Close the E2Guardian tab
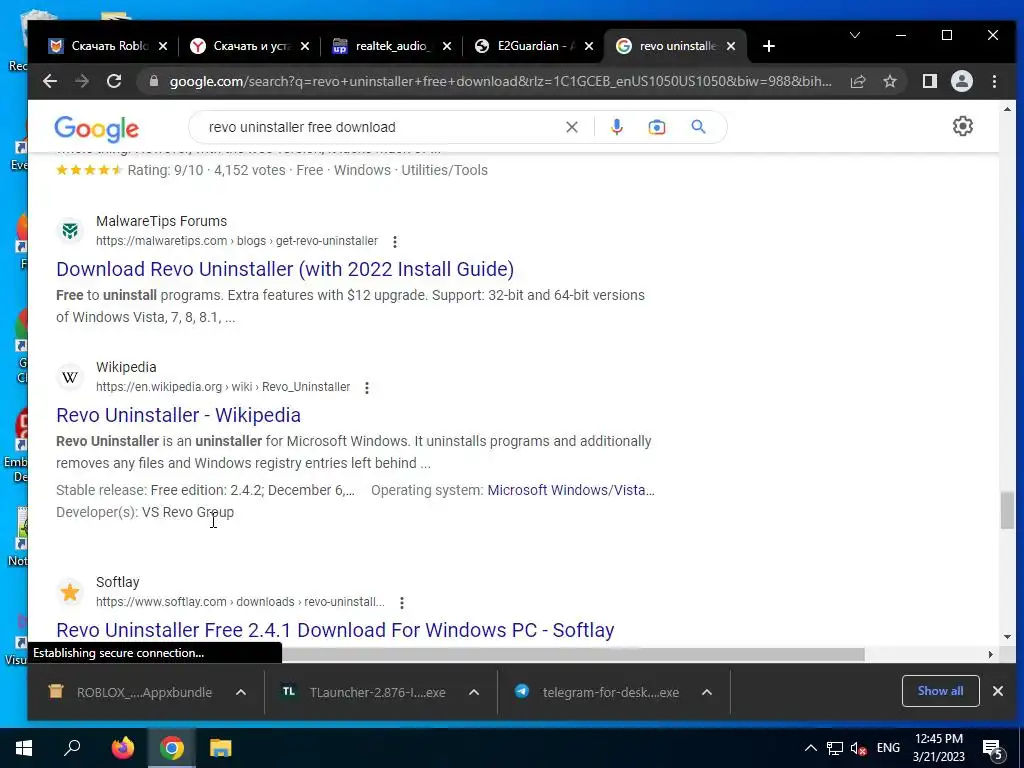The width and height of the screenshot is (1024, 768). point(588,46)
